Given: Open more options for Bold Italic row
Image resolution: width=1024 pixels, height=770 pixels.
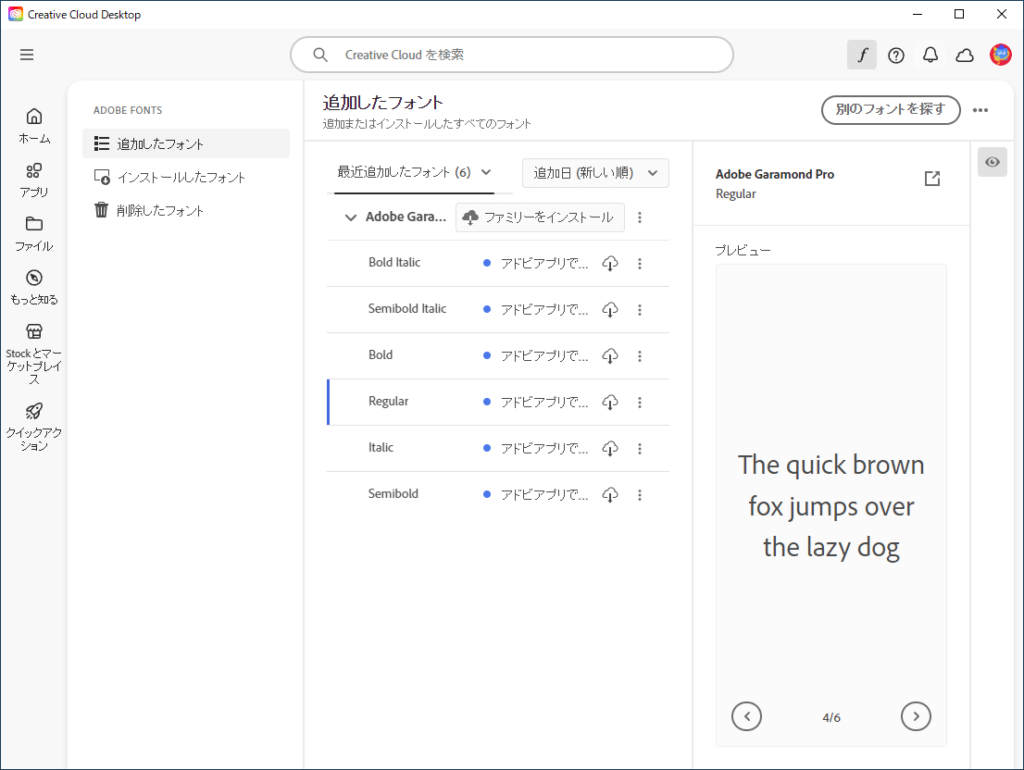Looking at the screenshot, I should point(640,263).
